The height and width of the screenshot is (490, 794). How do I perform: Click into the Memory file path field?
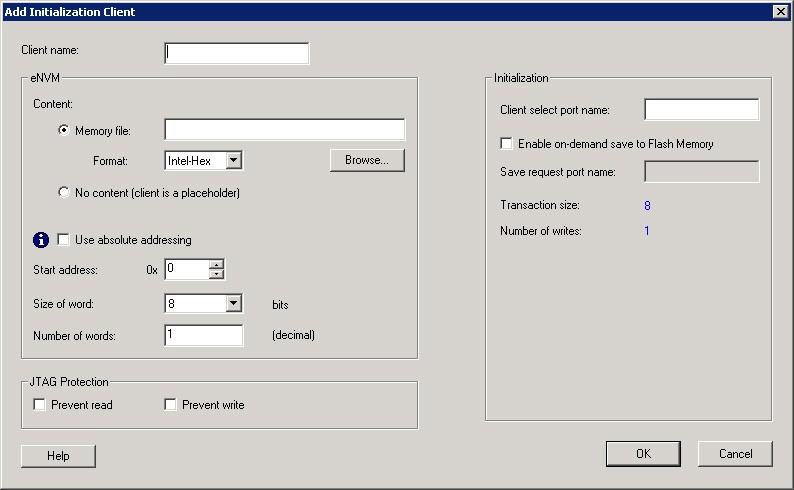pyautogui.click(x=285, y=130)
